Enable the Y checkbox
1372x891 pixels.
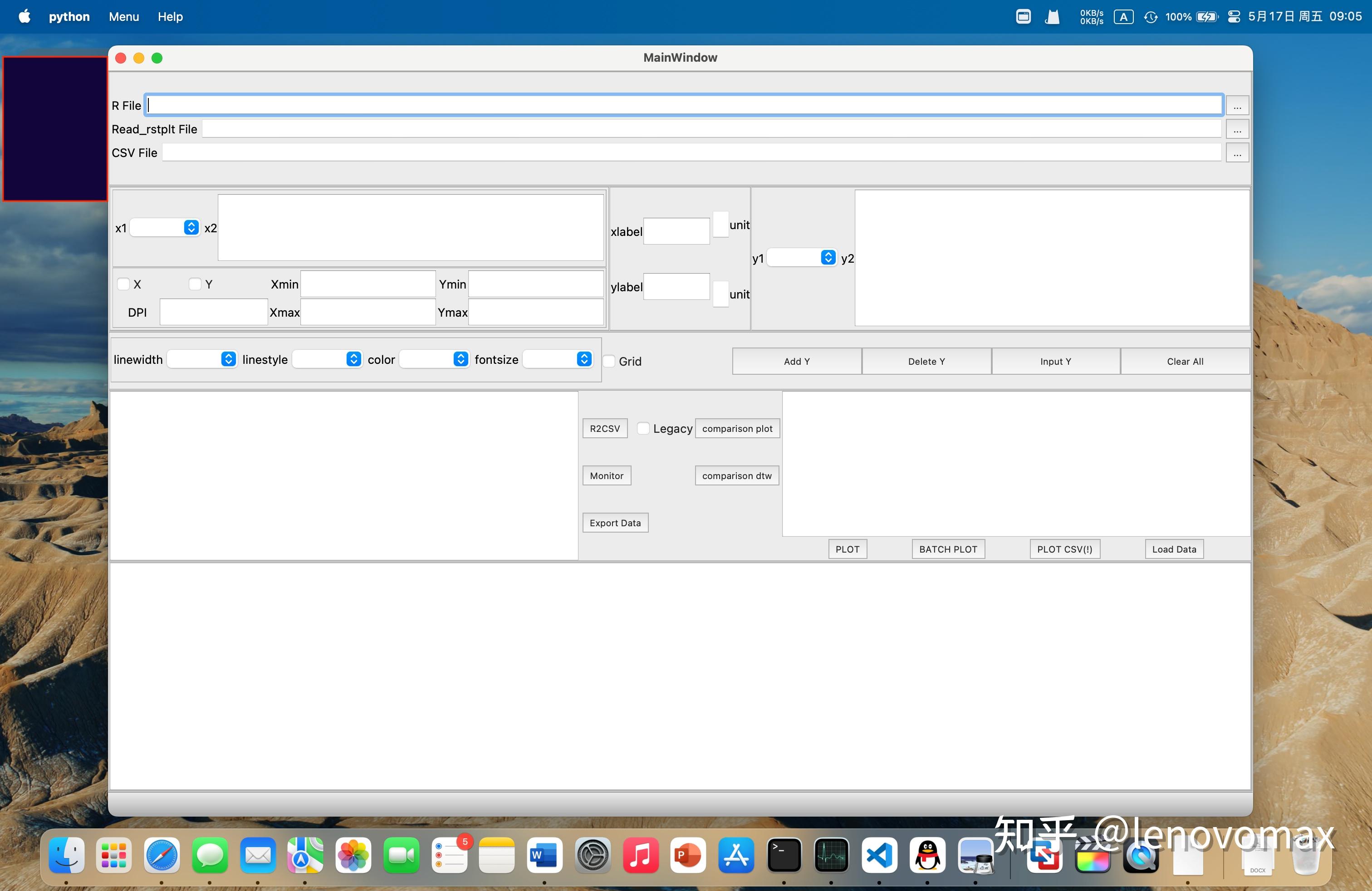[195, 284]
